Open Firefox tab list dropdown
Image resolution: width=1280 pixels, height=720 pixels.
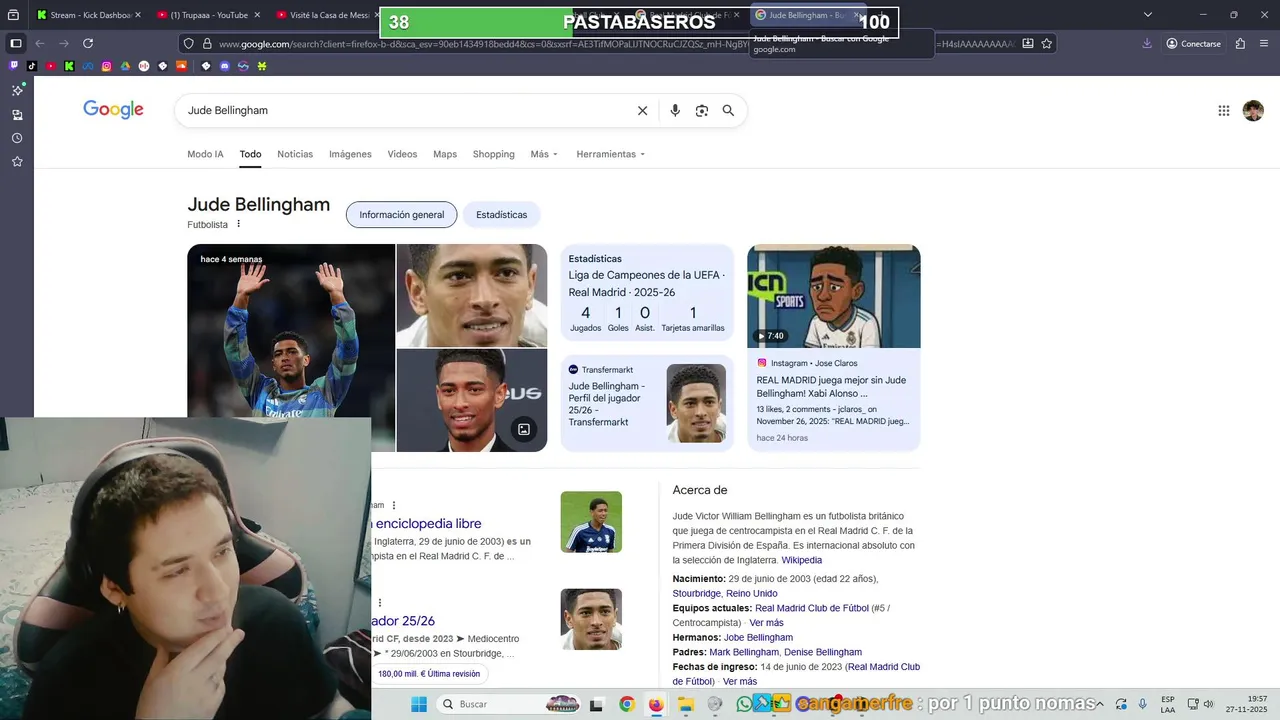(x=1147, y=14)
